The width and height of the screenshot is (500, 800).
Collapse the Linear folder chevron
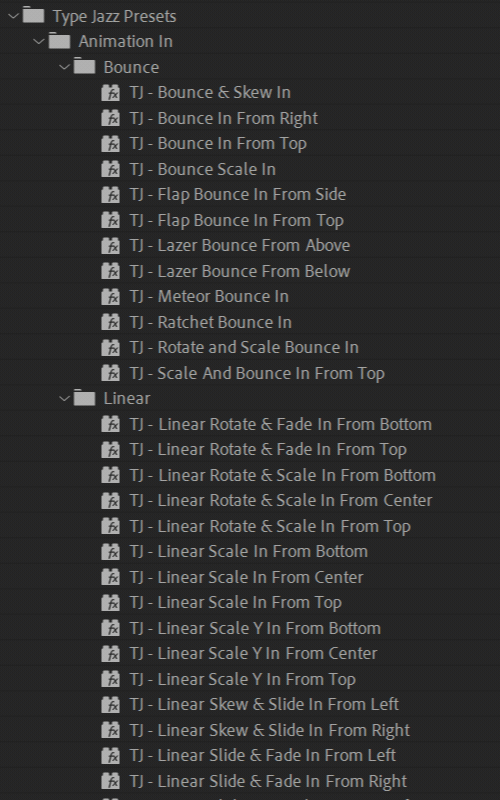click(x=65, y=398)
